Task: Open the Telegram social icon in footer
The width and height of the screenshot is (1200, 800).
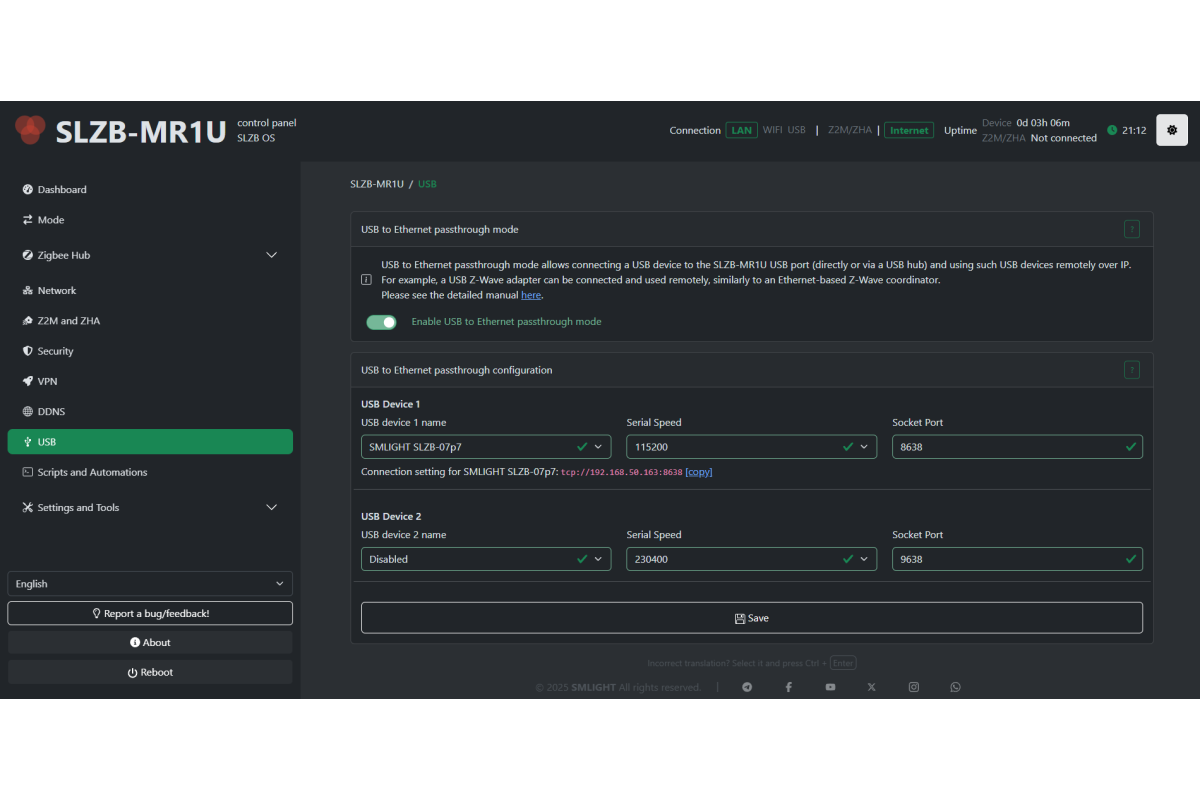Action: point(747,687)
